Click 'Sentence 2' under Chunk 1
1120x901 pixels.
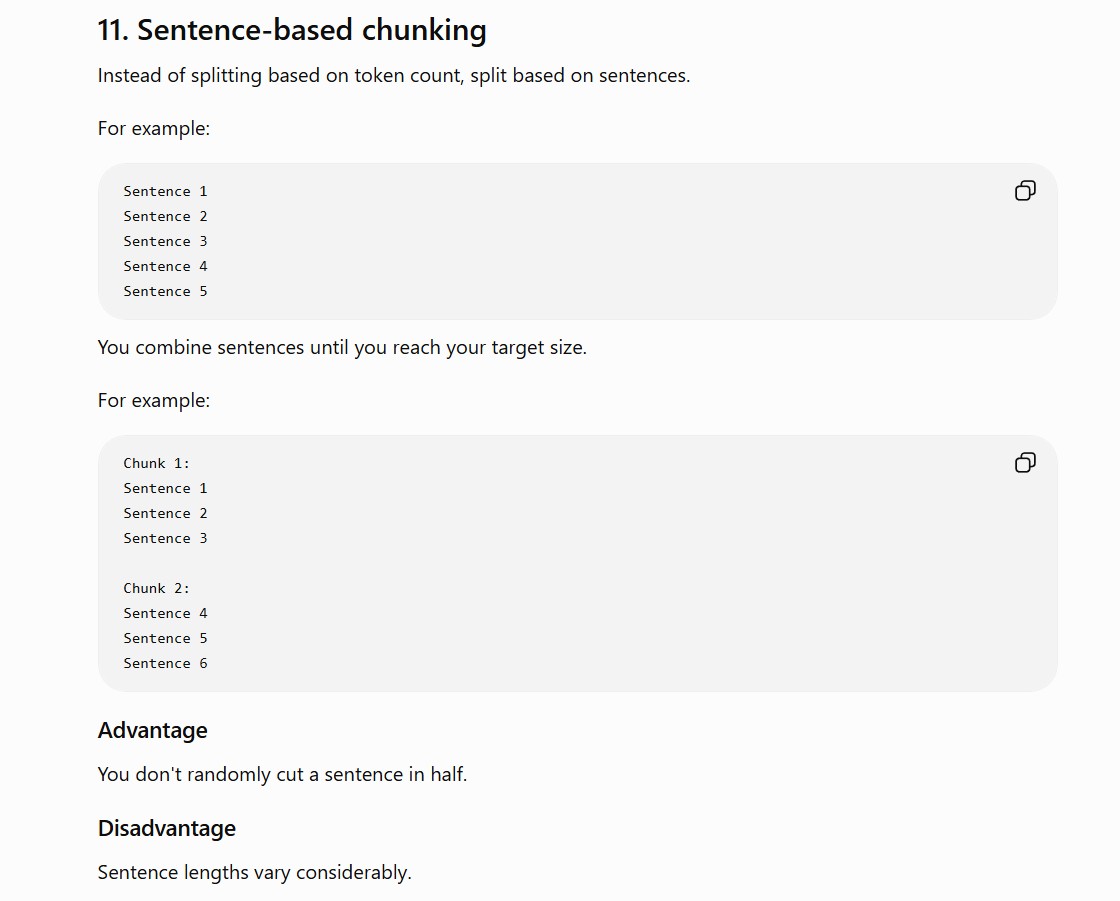coord(165,514)
